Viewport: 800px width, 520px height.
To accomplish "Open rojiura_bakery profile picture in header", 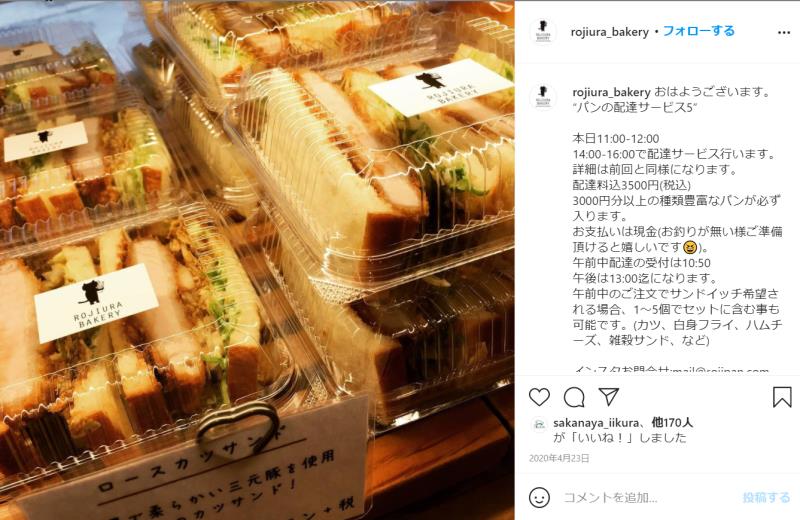I will tap(543, 32).
